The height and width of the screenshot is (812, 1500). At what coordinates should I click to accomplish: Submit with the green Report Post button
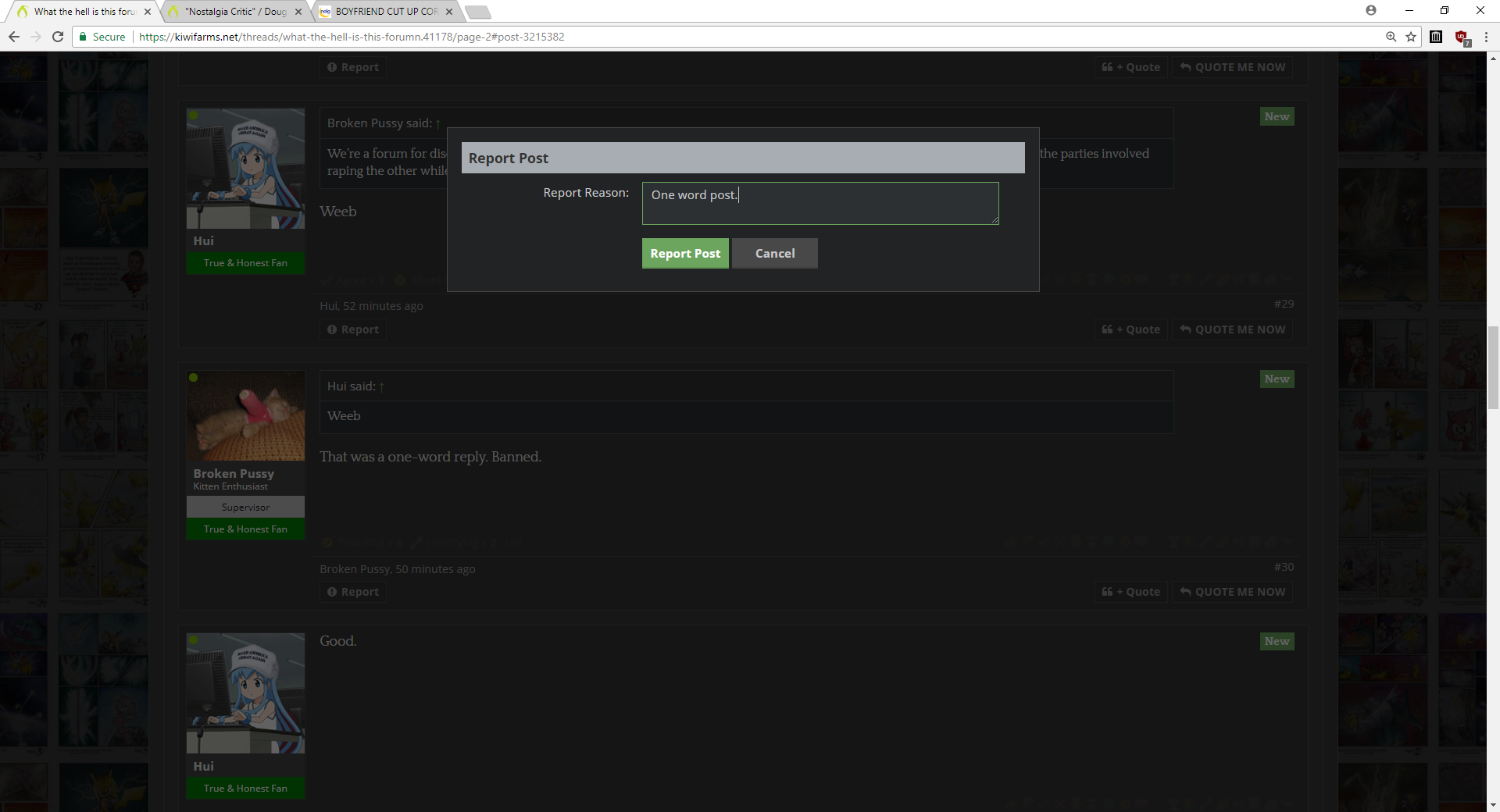pos(685,254)
